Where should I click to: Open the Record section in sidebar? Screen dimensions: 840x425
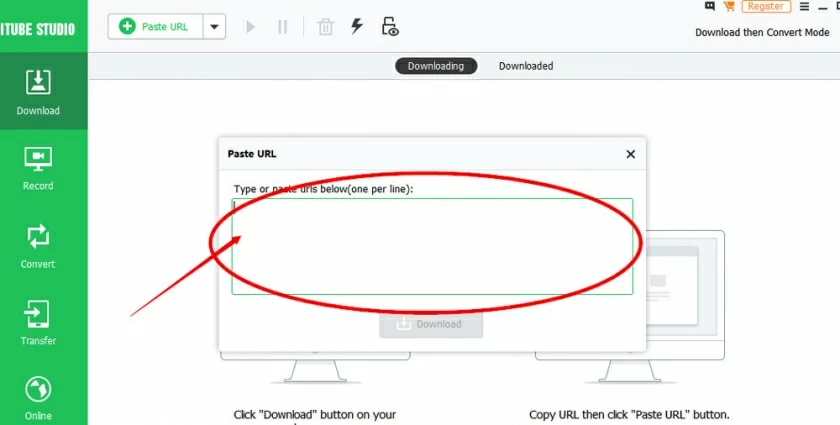(38, 168)
